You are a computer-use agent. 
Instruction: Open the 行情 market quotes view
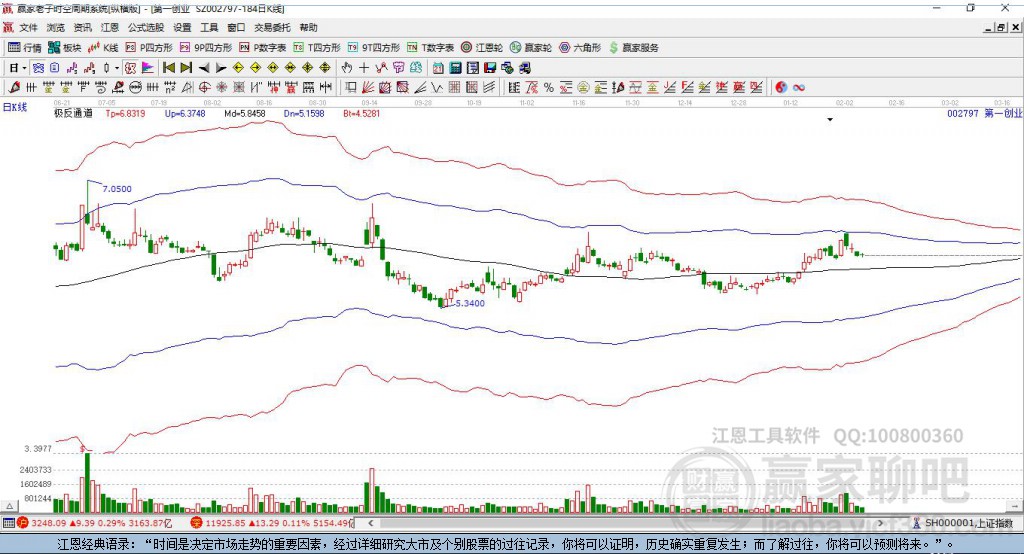(24, 48)
